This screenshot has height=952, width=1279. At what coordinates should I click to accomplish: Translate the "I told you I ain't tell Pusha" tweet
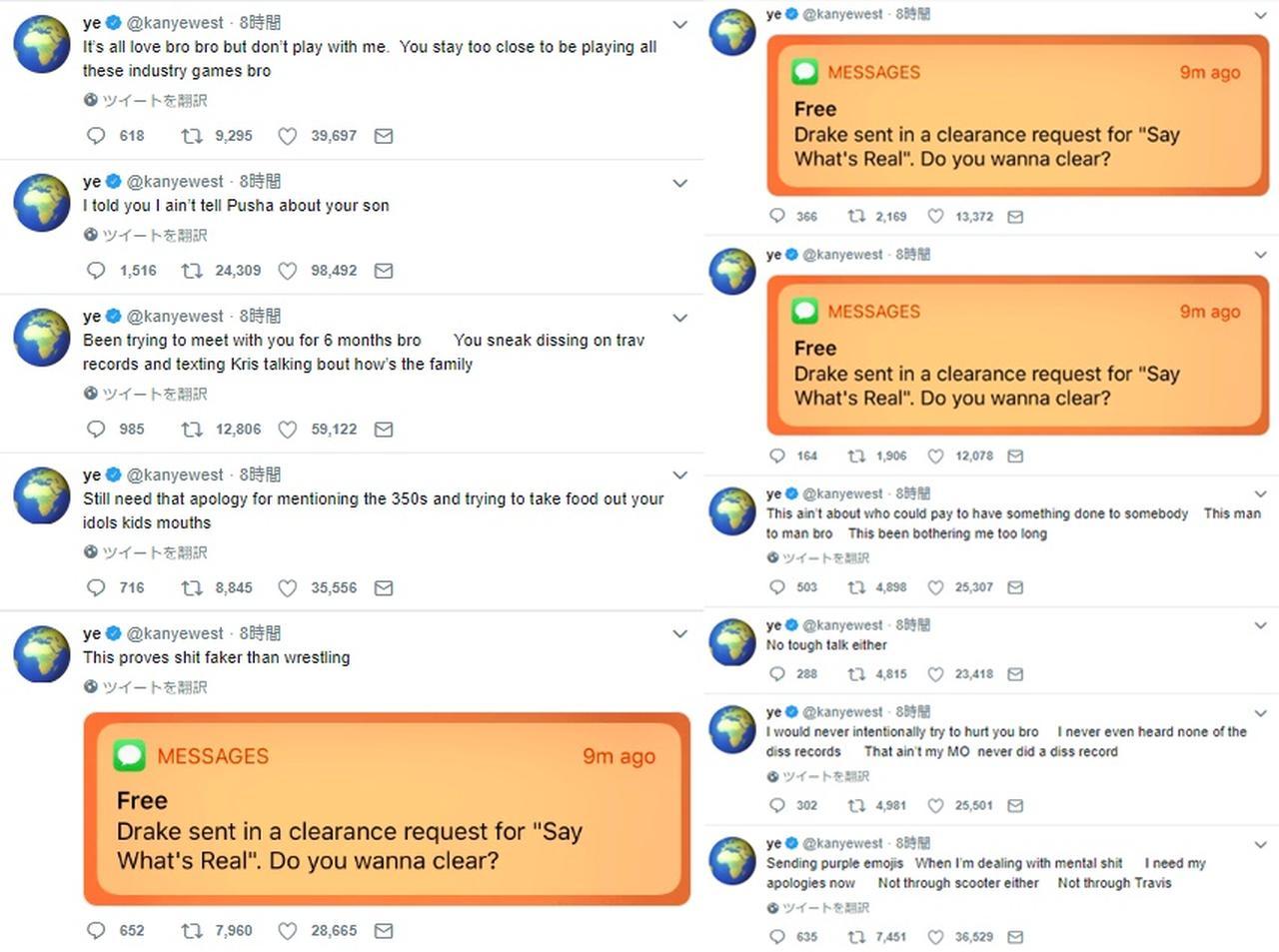tap(146, 236)
